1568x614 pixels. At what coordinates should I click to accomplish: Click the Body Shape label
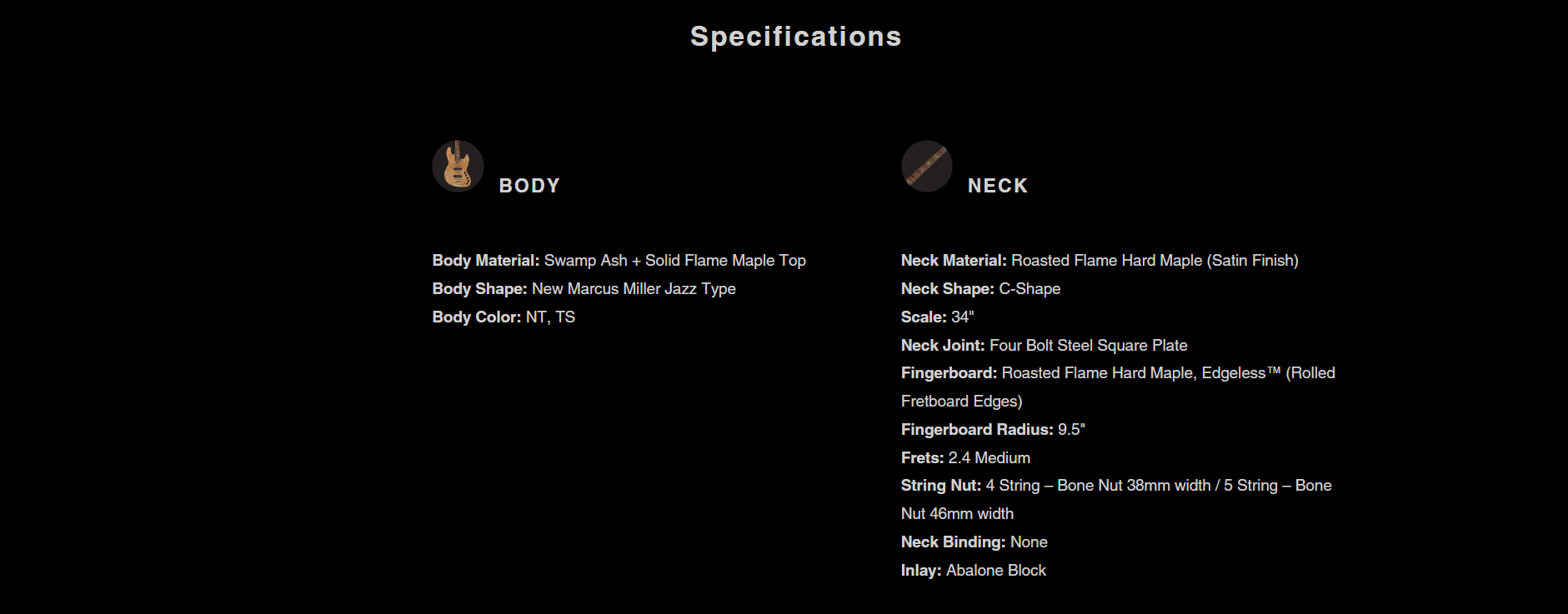click(479, 289)
